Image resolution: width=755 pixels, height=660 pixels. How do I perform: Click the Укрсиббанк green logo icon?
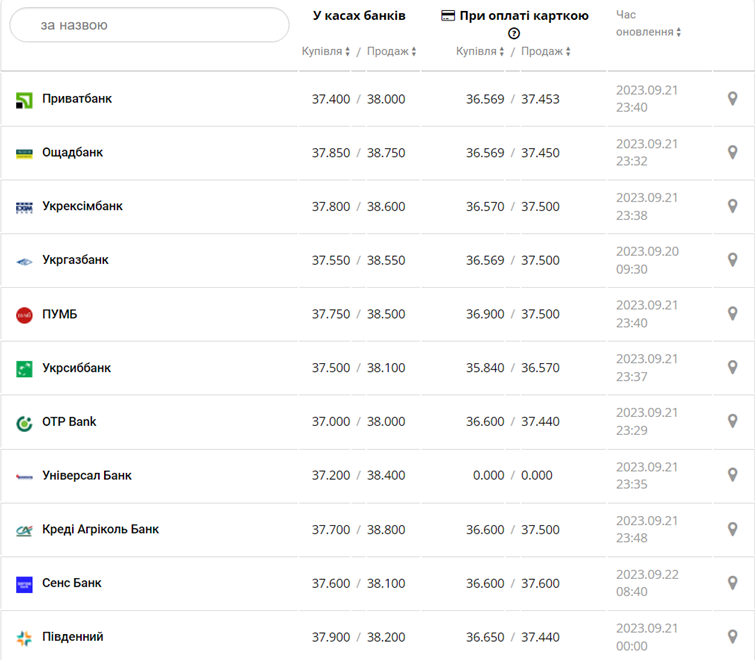(24, 369)
